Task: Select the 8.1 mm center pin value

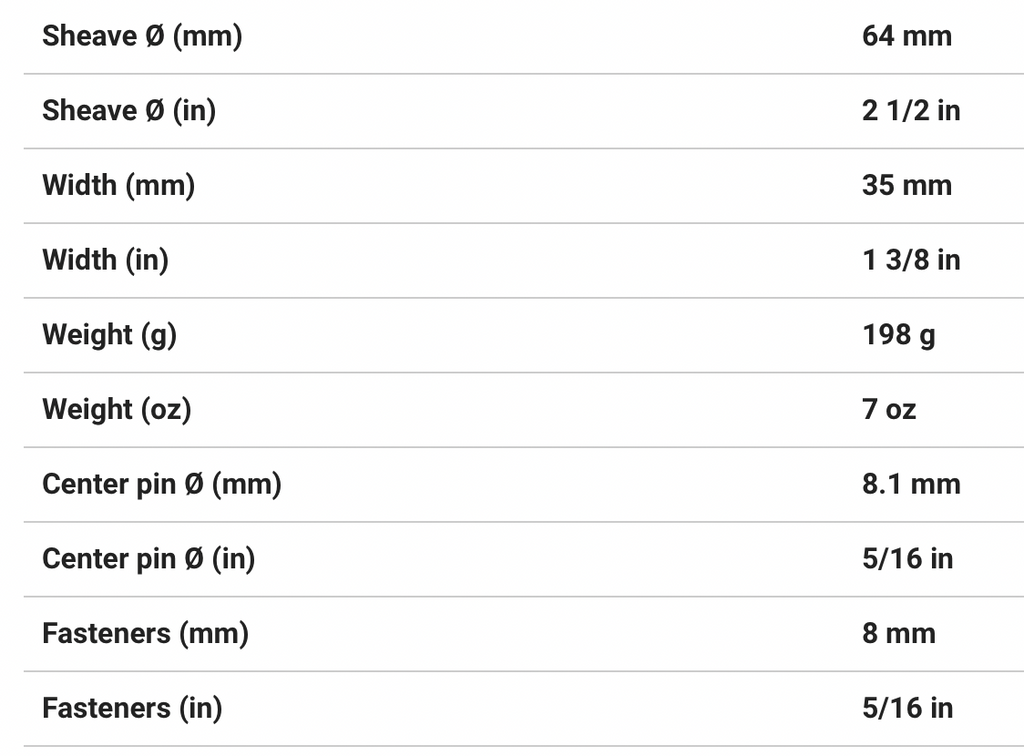Action: [910, 484]
